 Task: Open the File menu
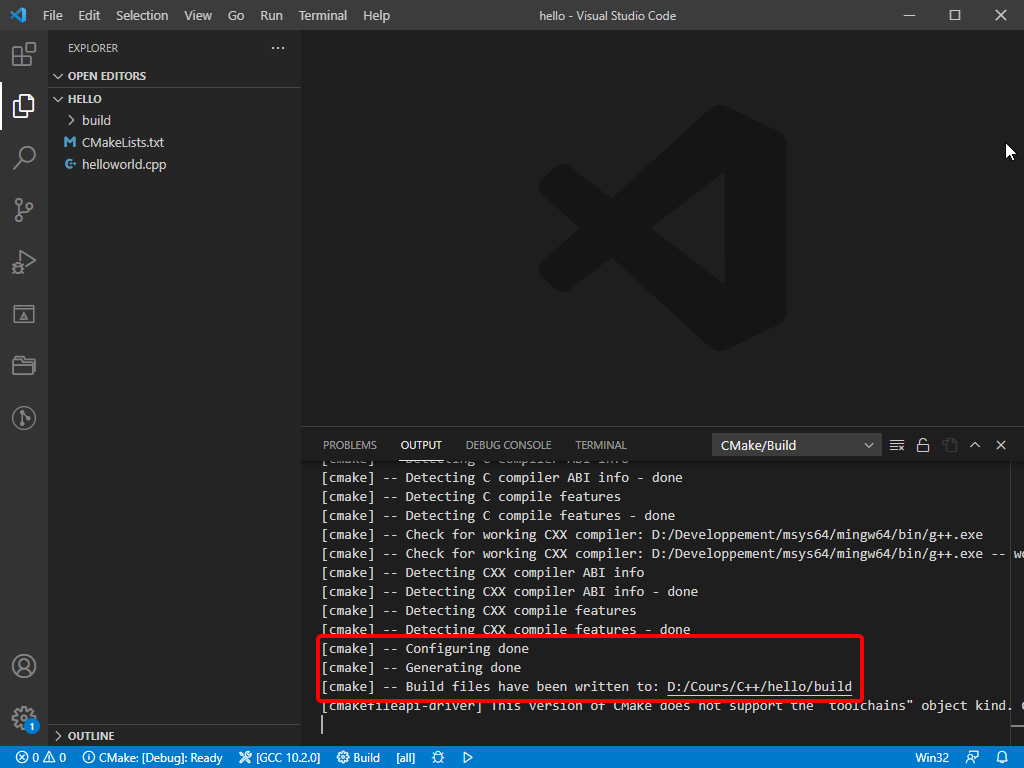(x=53, y=15)
